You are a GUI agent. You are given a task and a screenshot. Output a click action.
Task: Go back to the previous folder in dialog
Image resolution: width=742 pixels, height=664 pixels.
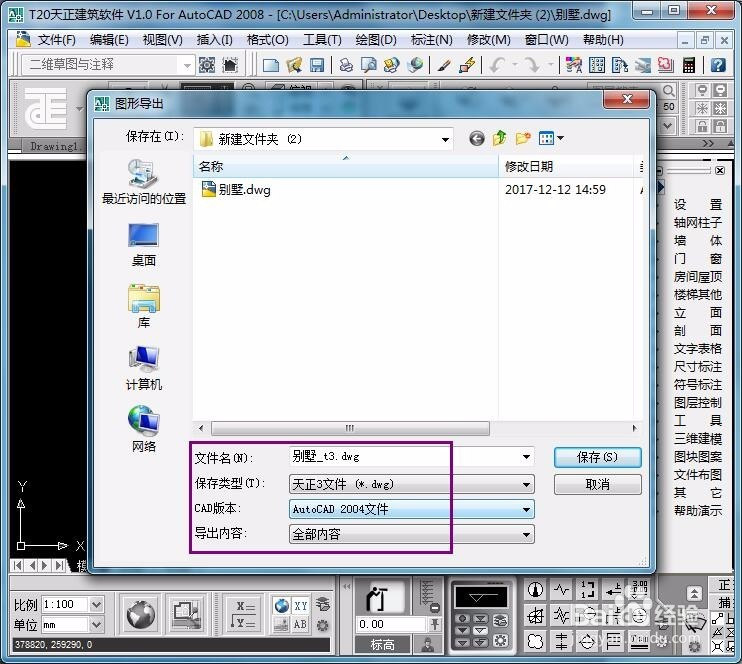click(477, 138)
